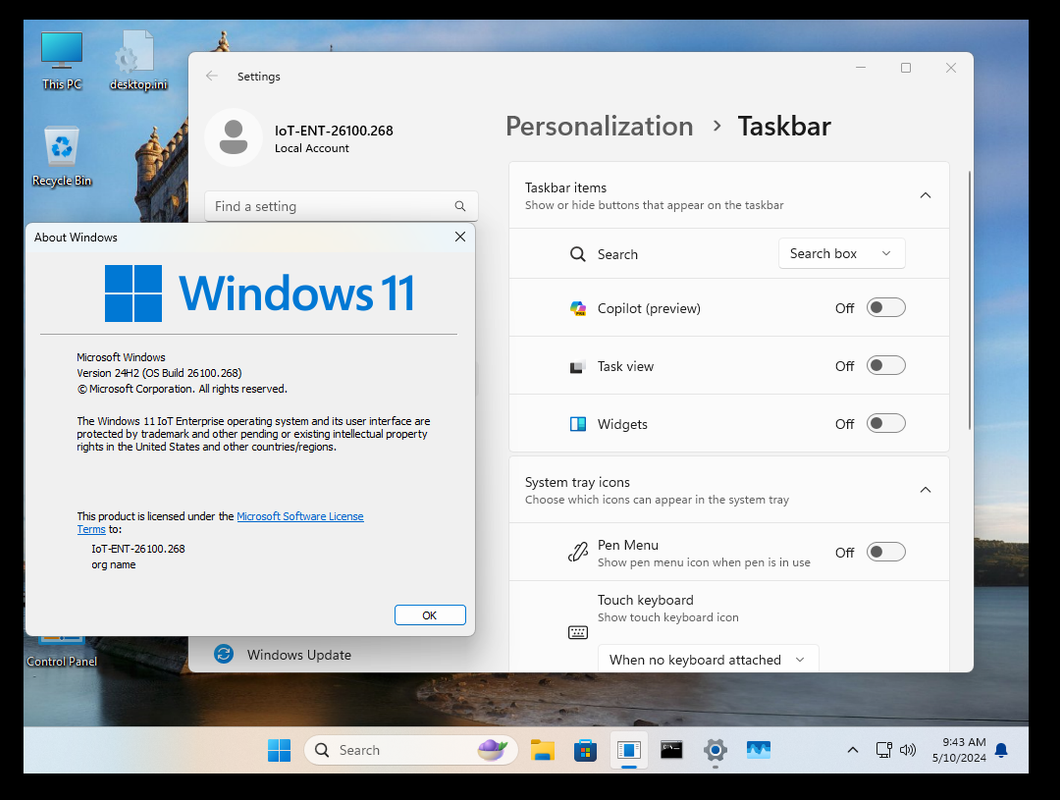Viewport: 1060px width, 800px height.
Task: Open File Explorer from the taskbar
Action: click(542, 750)
